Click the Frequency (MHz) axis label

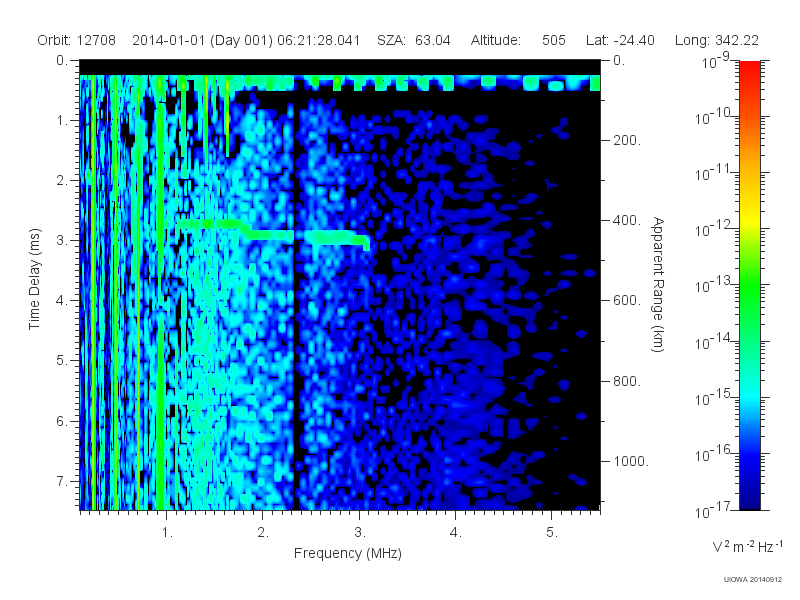pos(348,553)
